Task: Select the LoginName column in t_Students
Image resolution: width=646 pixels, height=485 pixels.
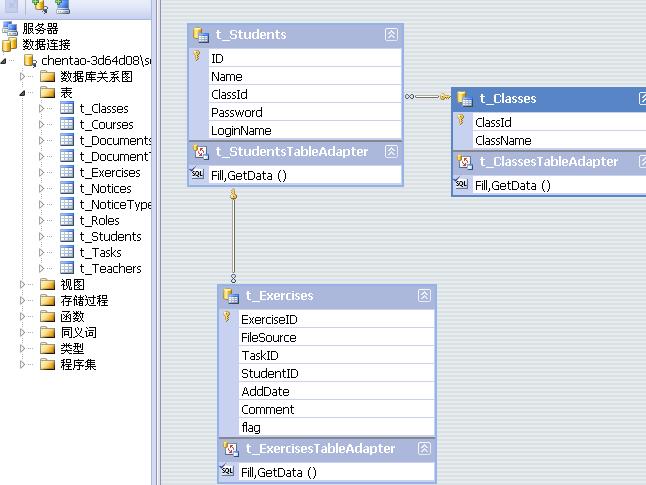Action: click(x=241, y=131)
